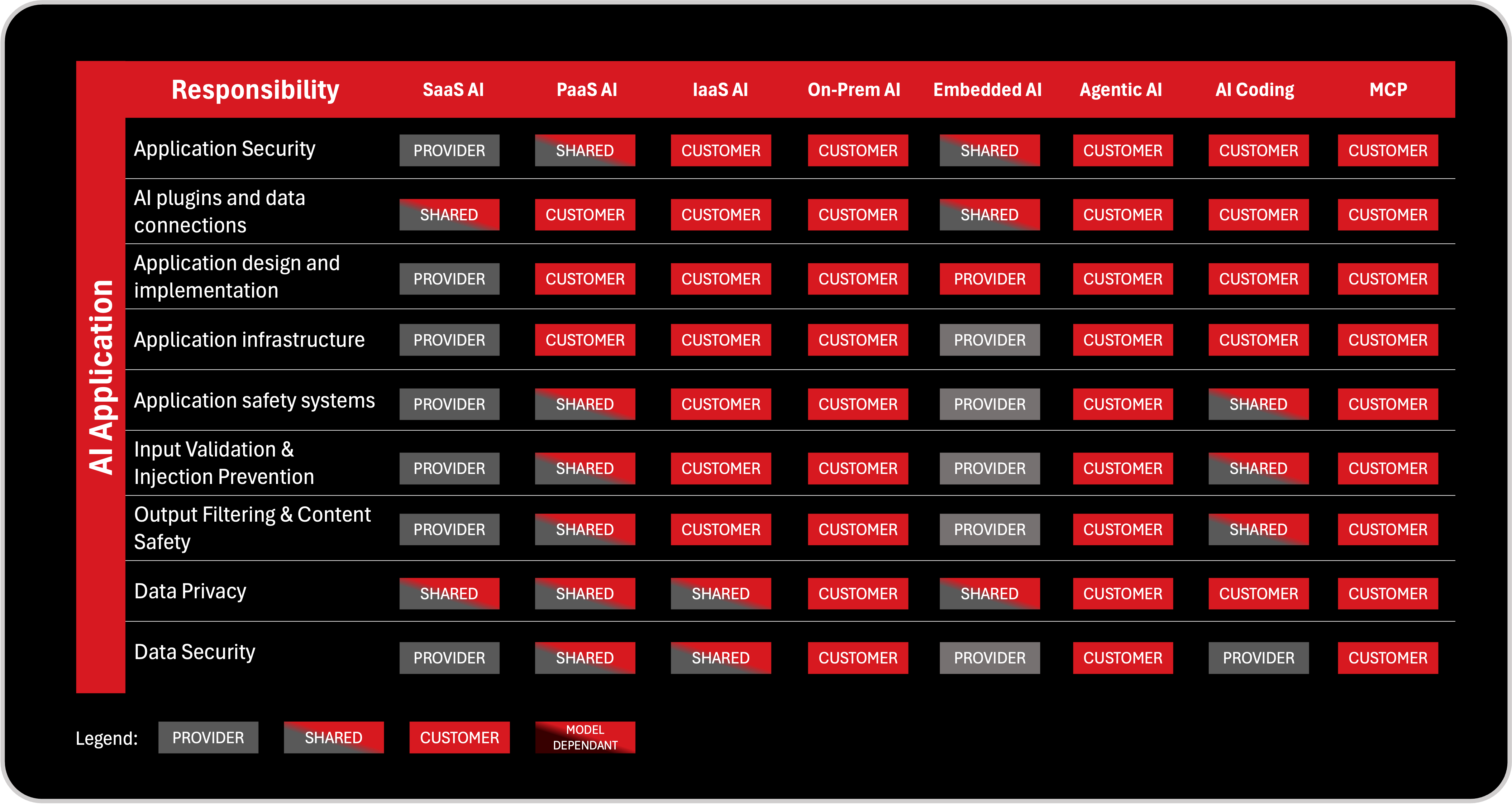This screenshot has height=804, width=1512.
Task: Click the MCP column header
Action: click(x=1388, y=90)
